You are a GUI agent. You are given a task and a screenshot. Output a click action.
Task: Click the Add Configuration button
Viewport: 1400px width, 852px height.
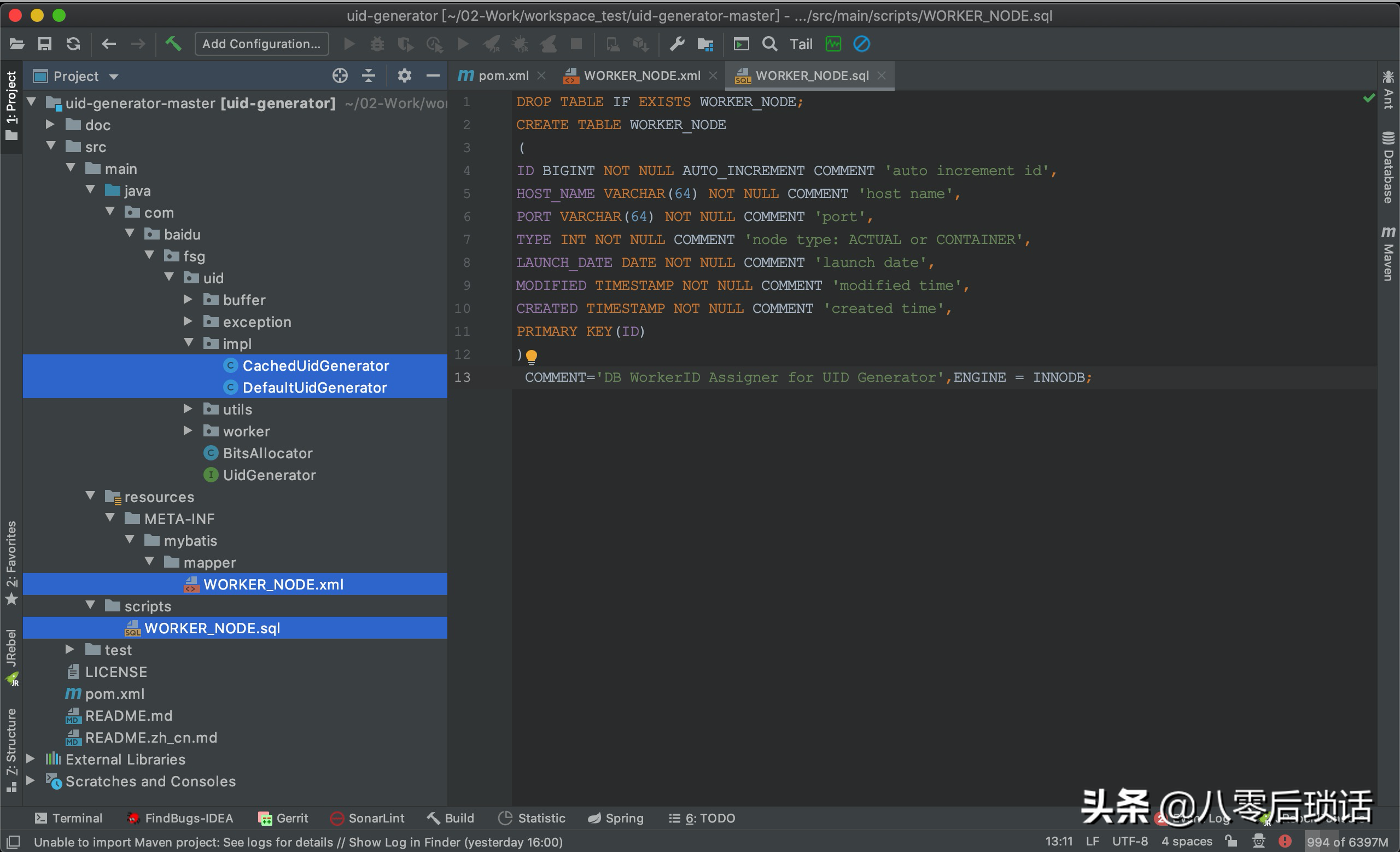(x=261, y=44)
